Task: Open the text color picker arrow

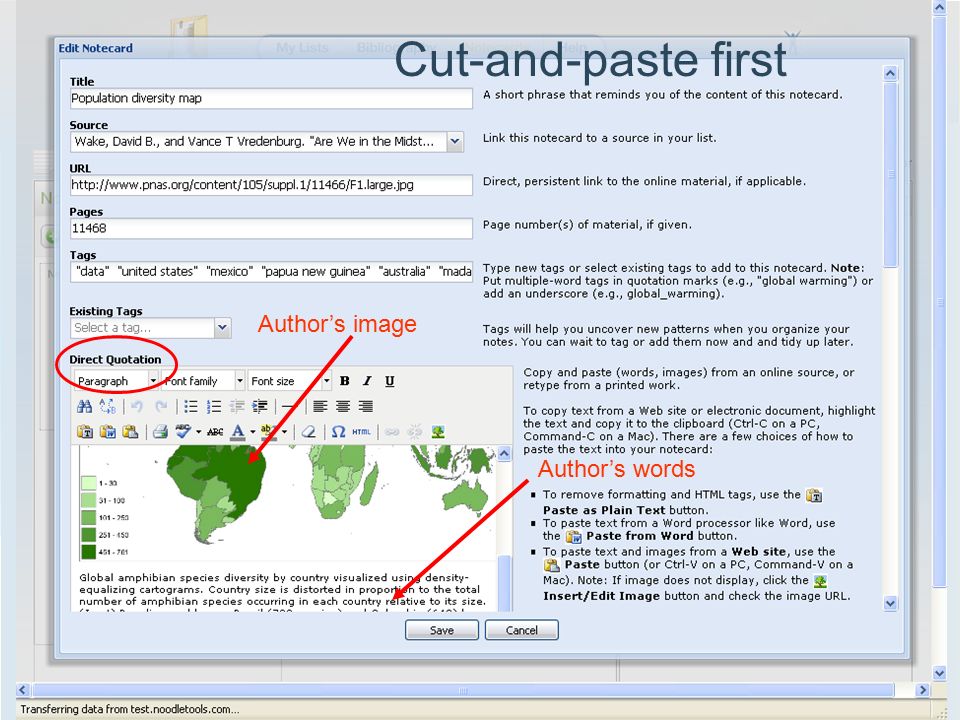Action: pyautogui.click(x=252, y=432)
